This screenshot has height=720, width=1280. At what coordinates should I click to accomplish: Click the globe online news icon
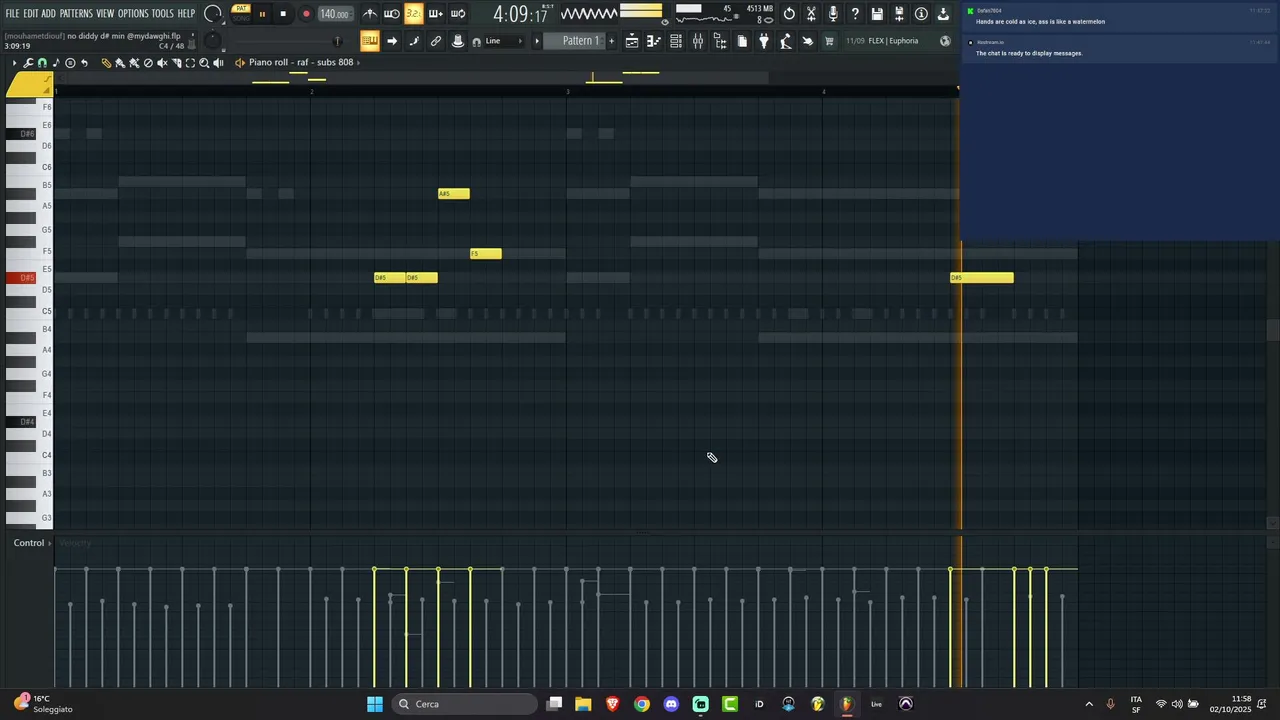[x=945, y=41]
